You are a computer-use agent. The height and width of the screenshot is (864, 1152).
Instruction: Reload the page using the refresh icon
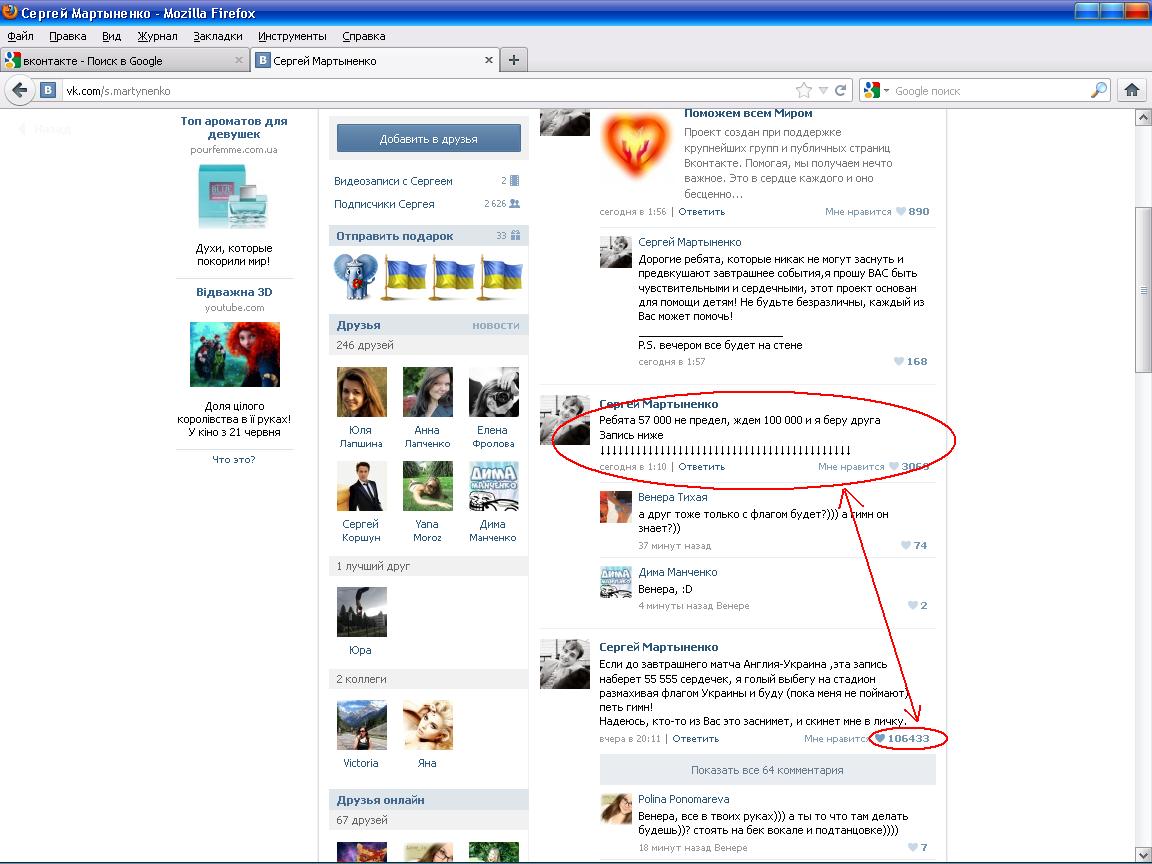tap(841, 90)
